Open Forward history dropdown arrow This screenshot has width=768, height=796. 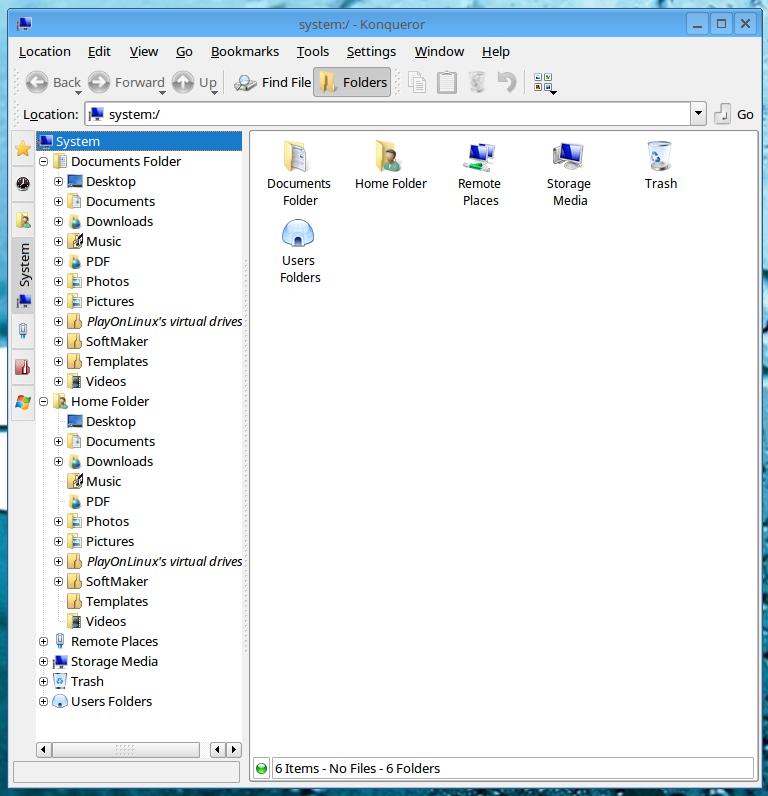point(162,92)
